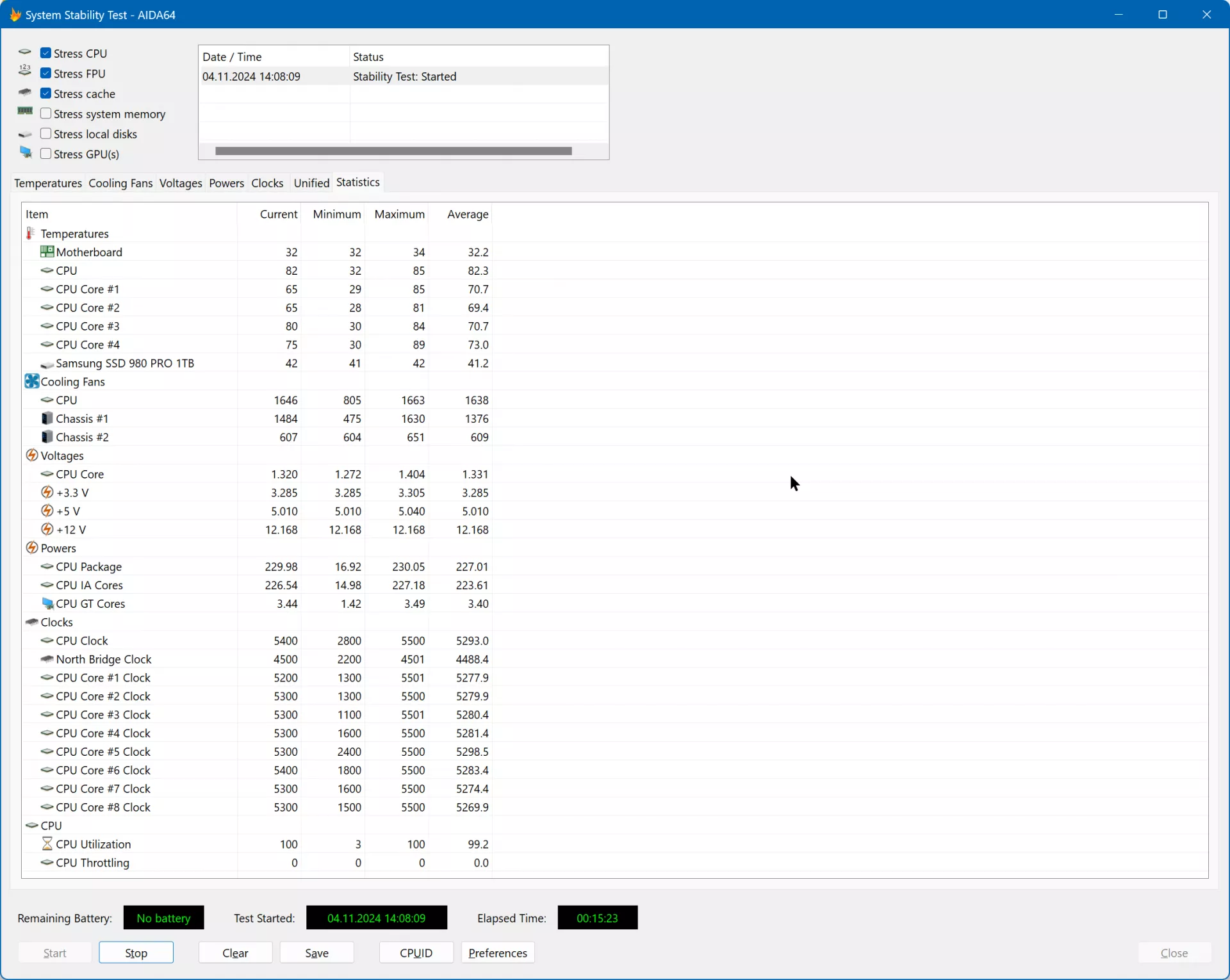The image size is (1230, 980).
Task: Expand the Cooling Fans tree section
Action: (31, 381)
